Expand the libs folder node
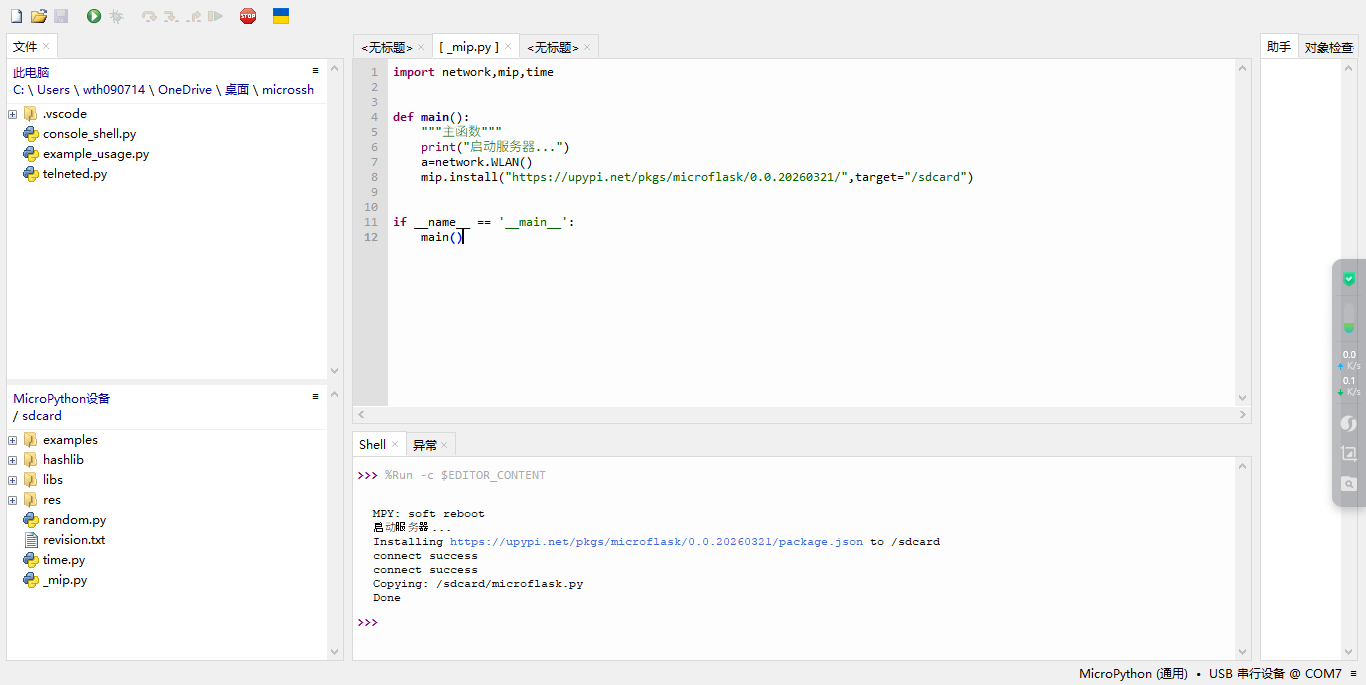Image resolution: width=1366 pixels, height=685 pixels. click(13, 480)
